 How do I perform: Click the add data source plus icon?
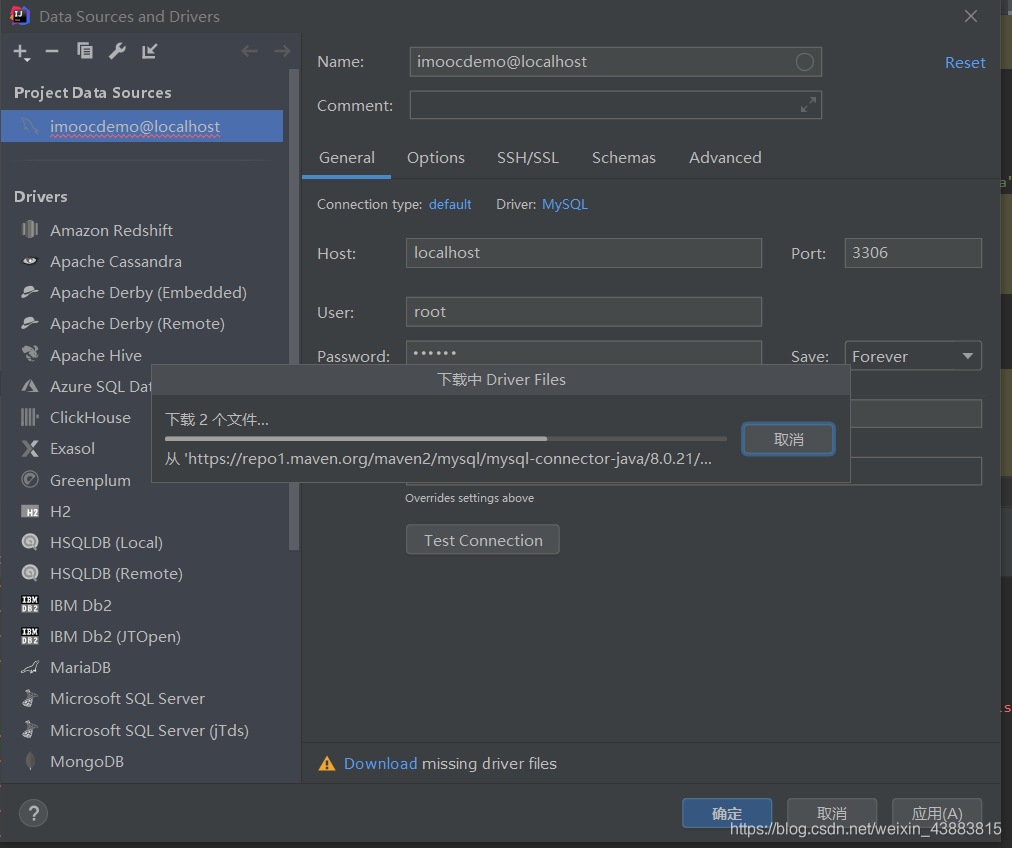(x=21, y=52)
